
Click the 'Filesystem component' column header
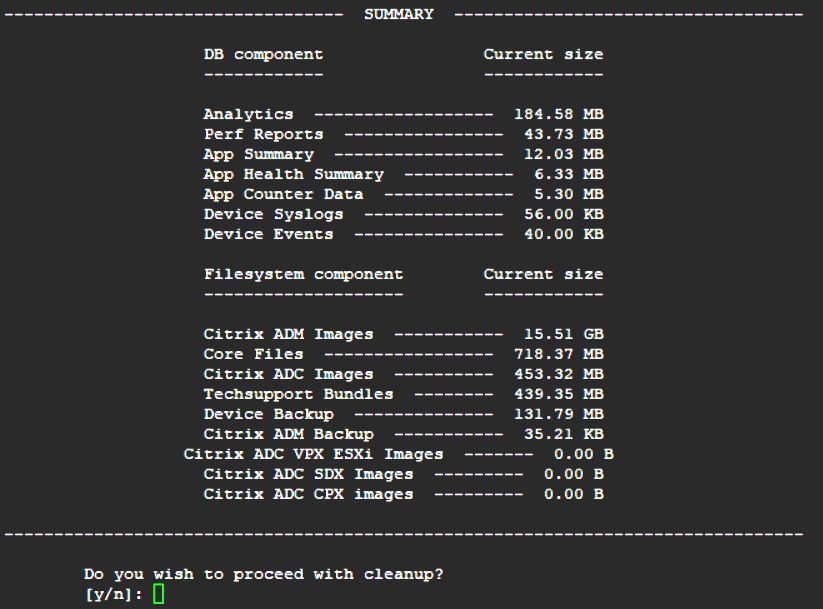pos(303,275)
